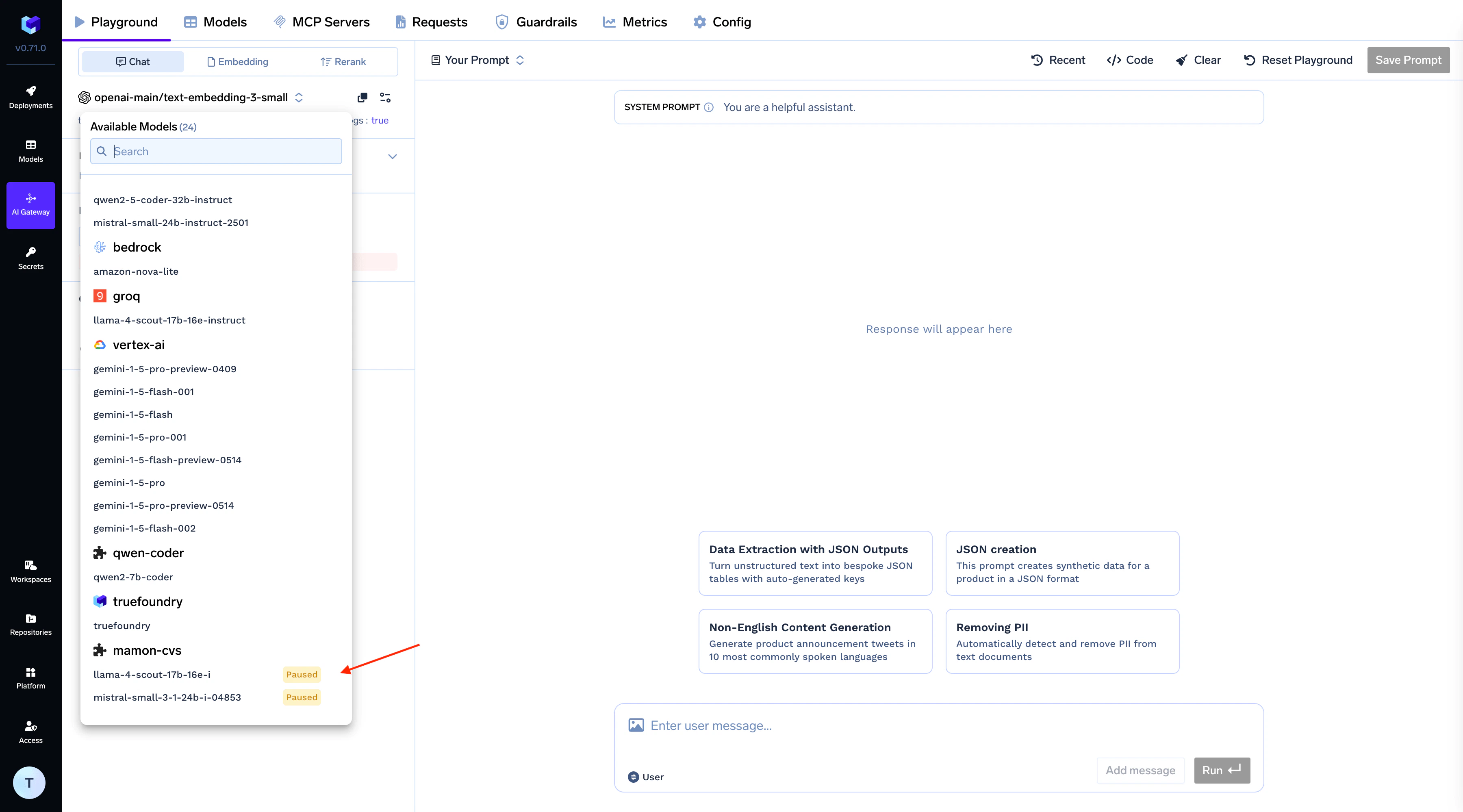This screenshot has height=812, width=1463.
Task: Run the prompt with the Run button
Action: (x=1221, y=770)
